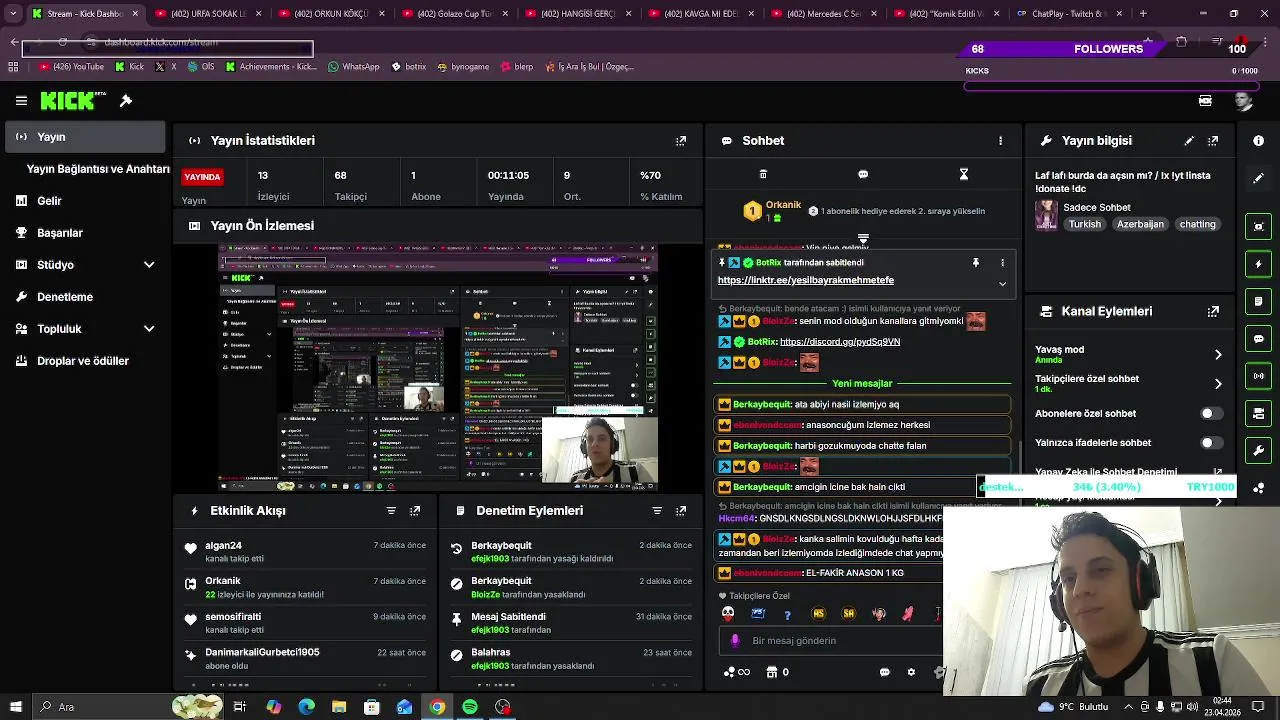Open pinned message three-dot options
Screen dimensions: 1280x720
tap(1002, 263)
